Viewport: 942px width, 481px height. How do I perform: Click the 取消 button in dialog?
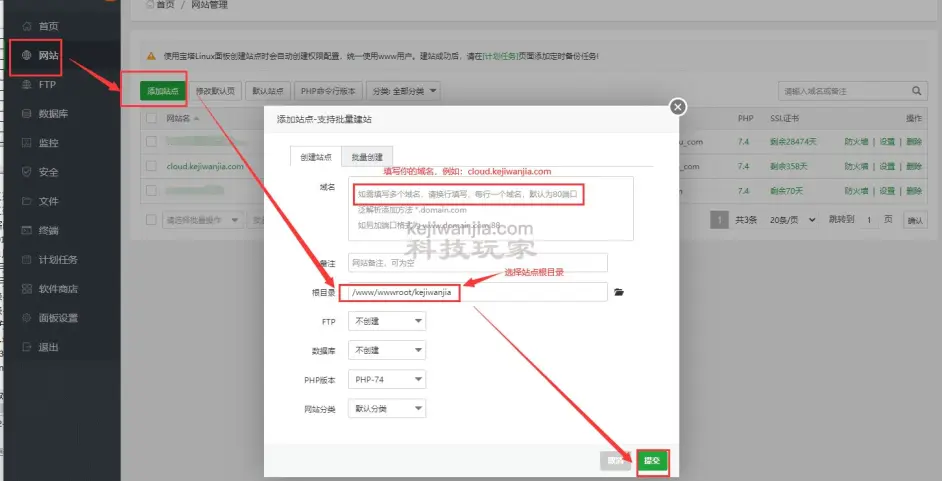[615, 461]
